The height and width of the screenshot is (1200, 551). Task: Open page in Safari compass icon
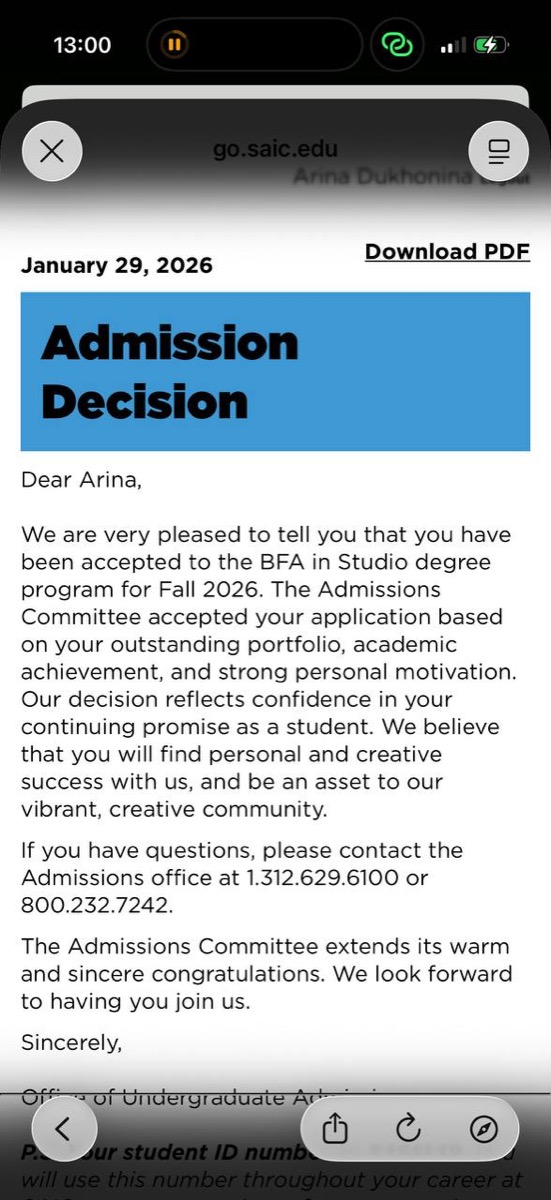click(x=483, y=1129)
